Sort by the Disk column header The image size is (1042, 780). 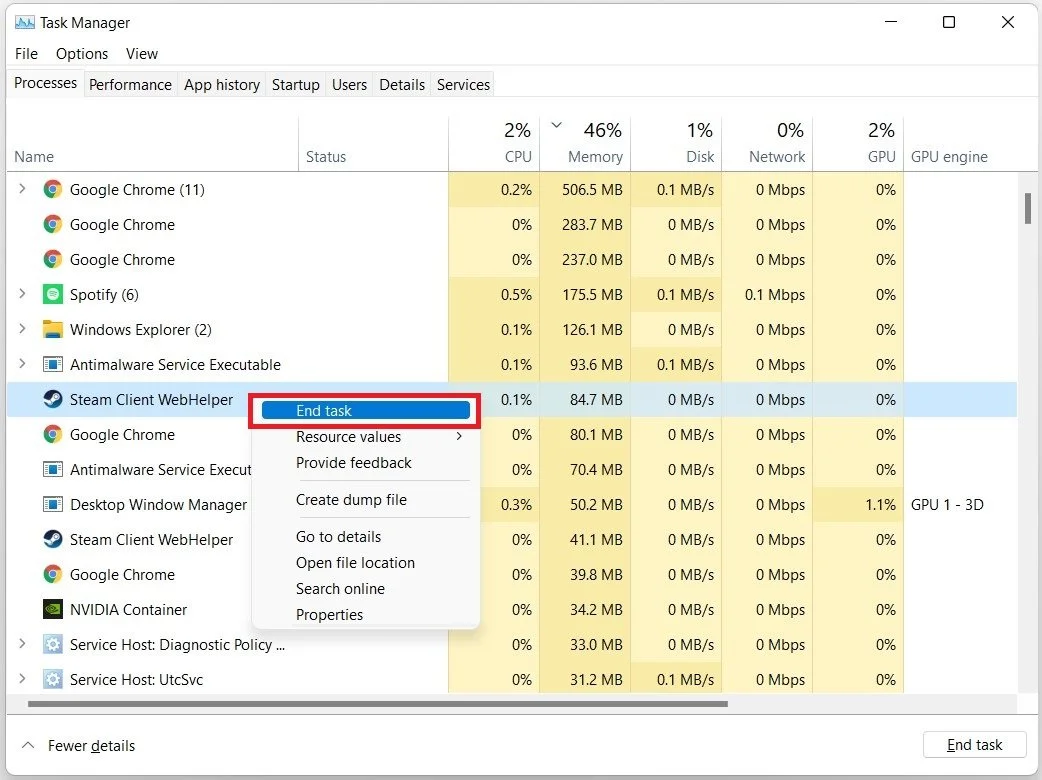click(x=676, y=144)
